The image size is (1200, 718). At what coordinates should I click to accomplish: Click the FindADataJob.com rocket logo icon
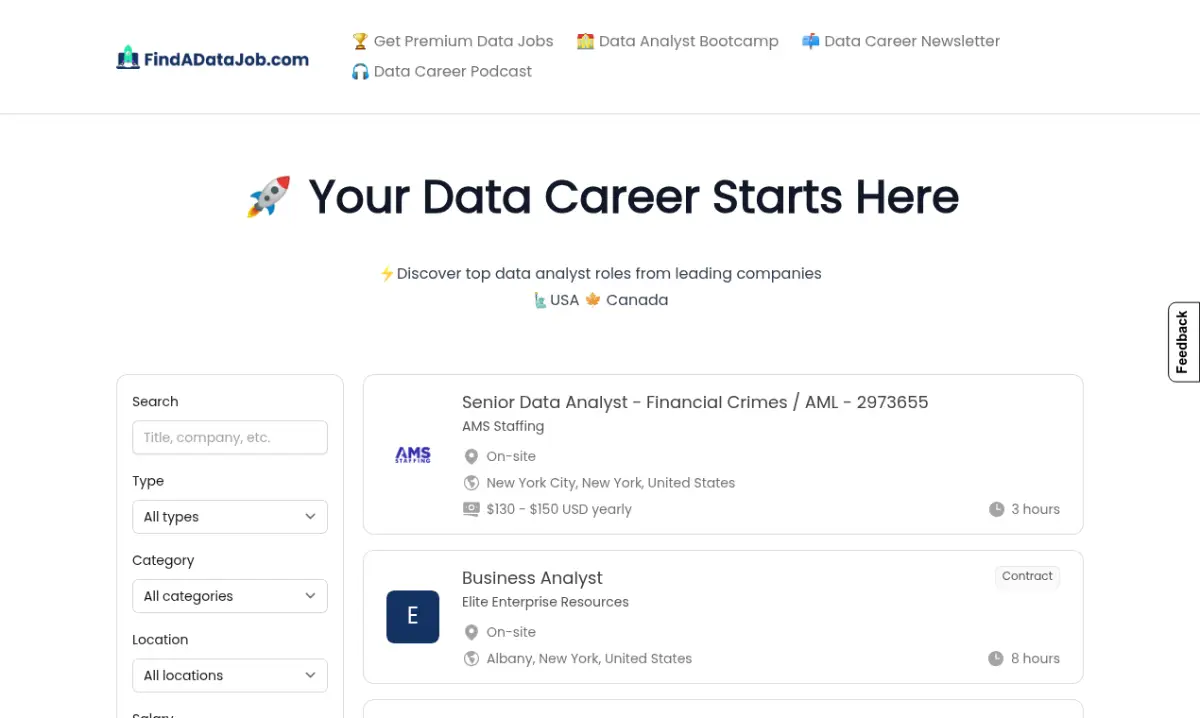point(128,57)
